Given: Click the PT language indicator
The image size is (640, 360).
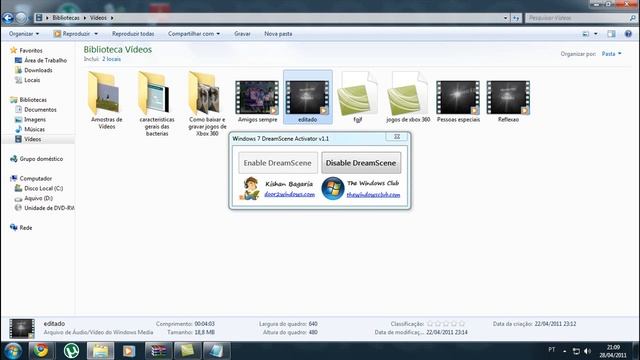Looking at the screenshot, I should pos(551,350).
